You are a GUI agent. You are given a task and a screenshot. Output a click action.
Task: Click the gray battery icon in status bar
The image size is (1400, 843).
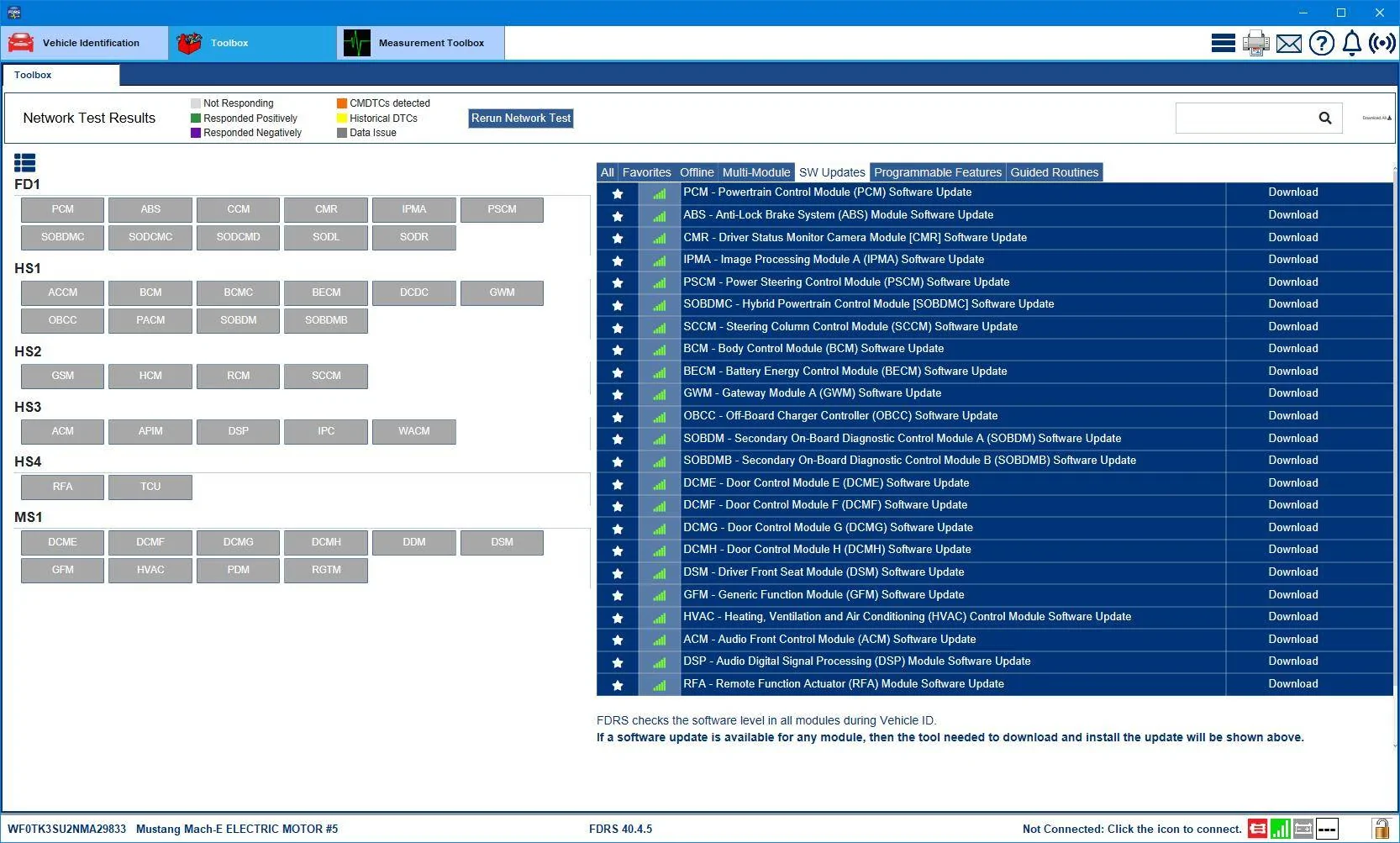tap(1303, 830)
